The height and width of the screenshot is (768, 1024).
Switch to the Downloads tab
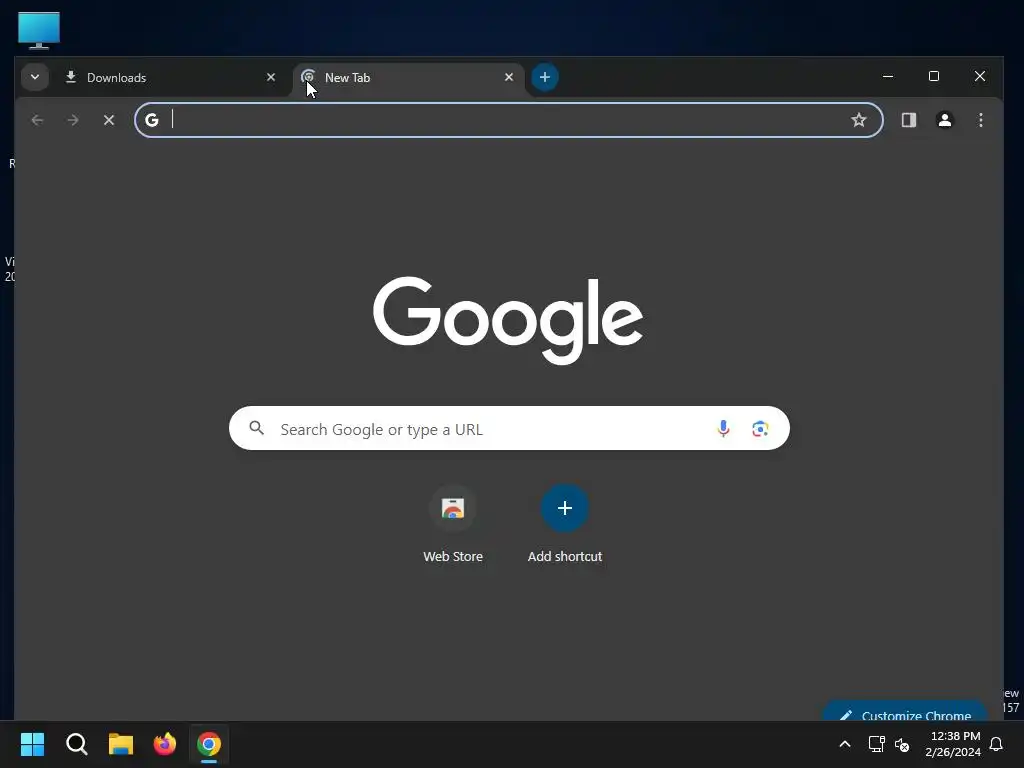tap(170, 78)
